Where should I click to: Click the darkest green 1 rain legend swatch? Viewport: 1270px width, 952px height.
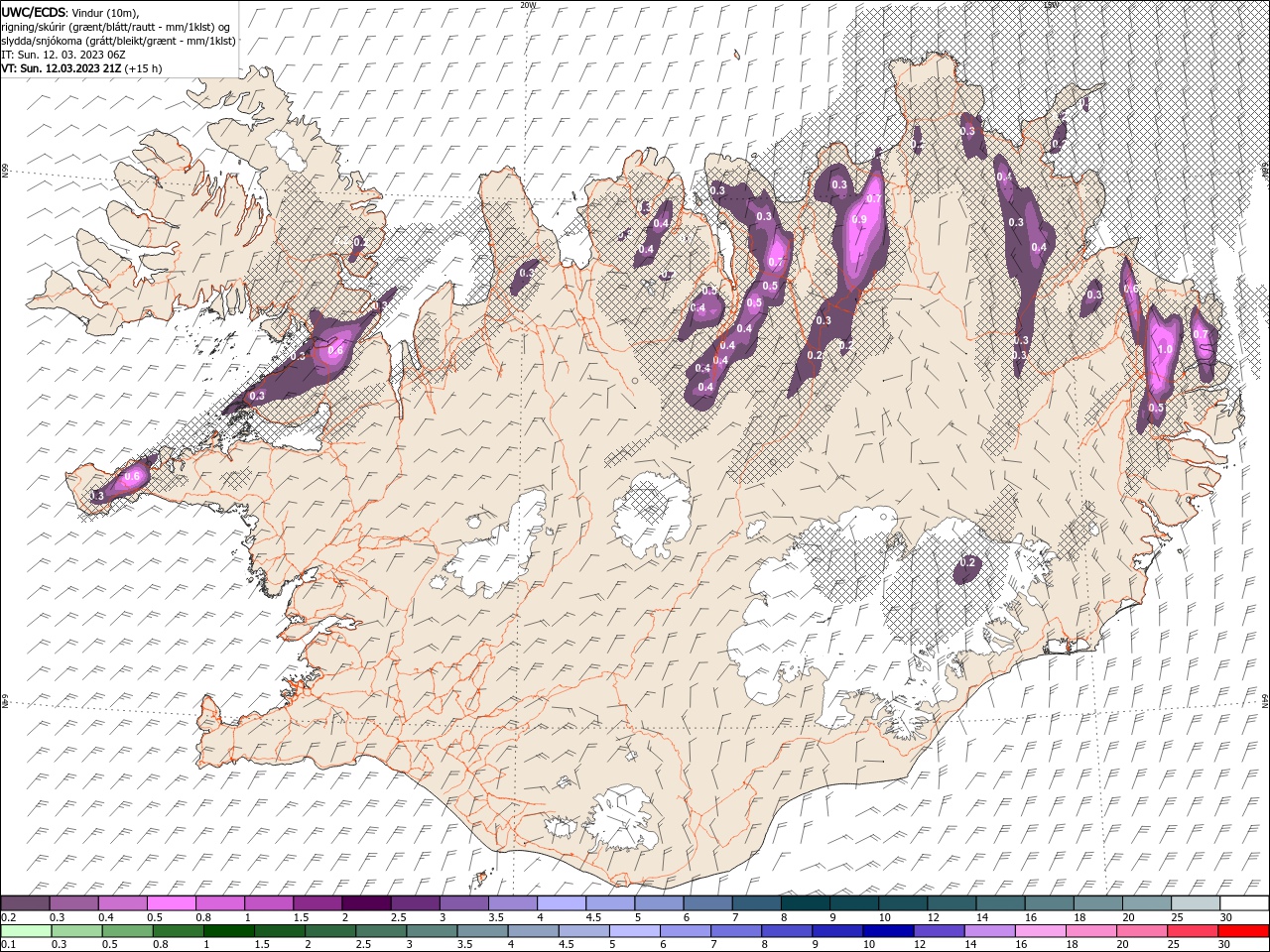click(x=229, y=931)
